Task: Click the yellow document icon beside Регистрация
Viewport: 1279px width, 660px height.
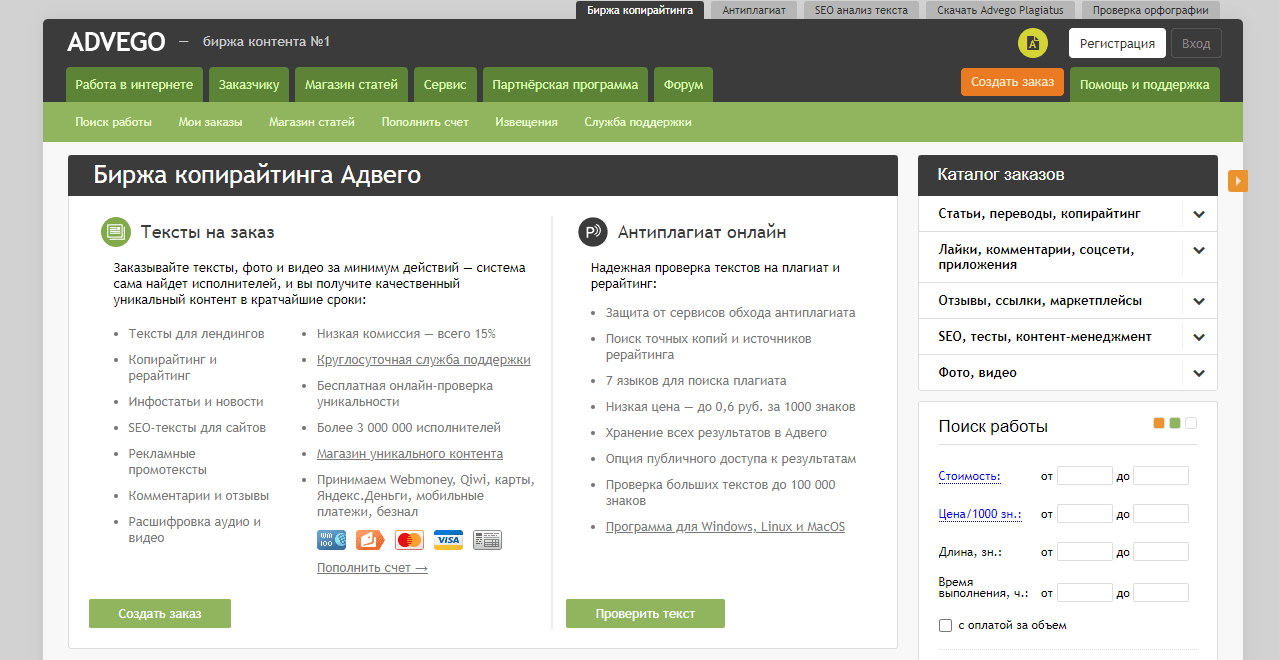Action: (x=1033, y=43)
